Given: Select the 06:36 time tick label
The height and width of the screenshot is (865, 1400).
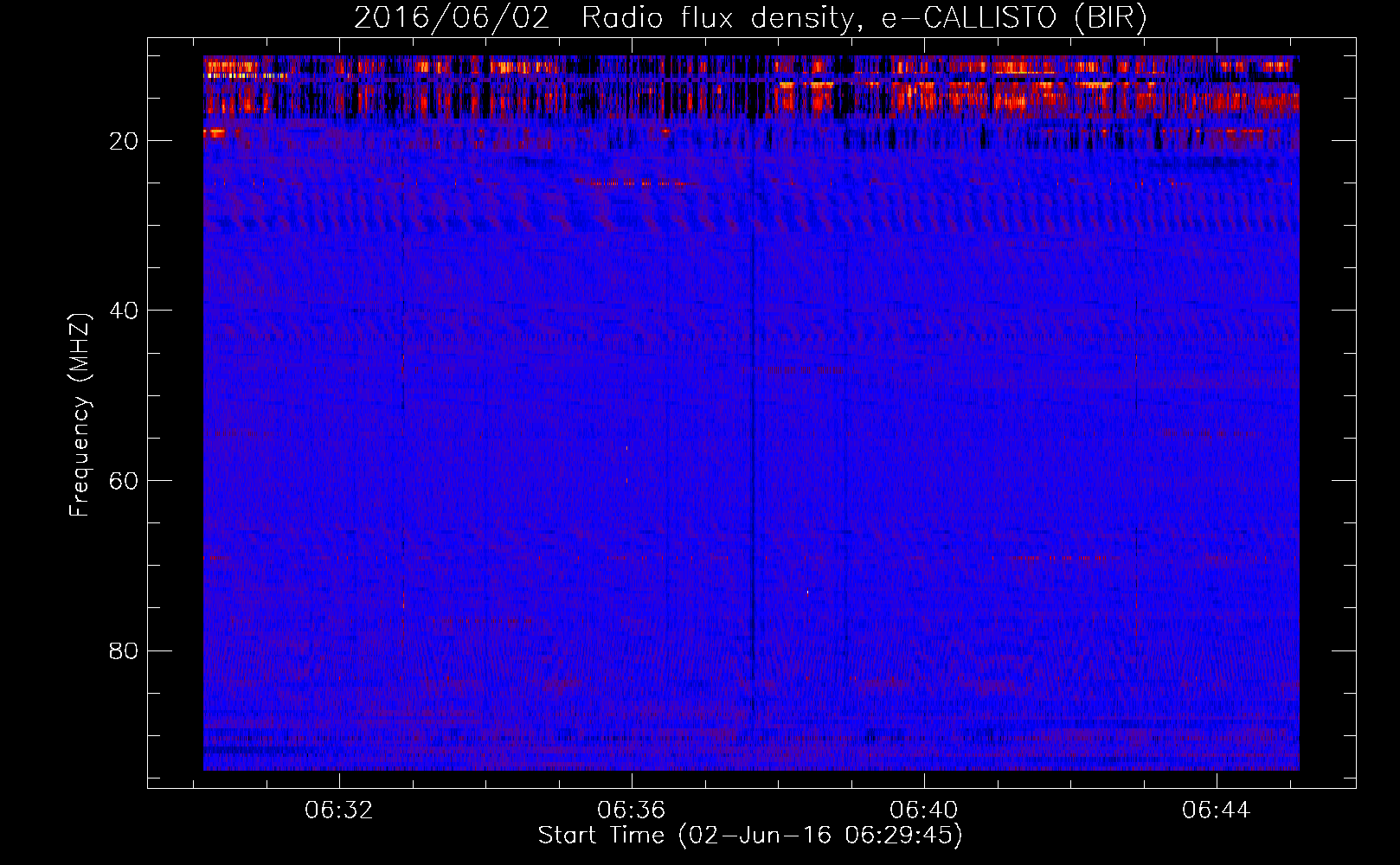Looking at the screenshot, I should click(632, 811).
